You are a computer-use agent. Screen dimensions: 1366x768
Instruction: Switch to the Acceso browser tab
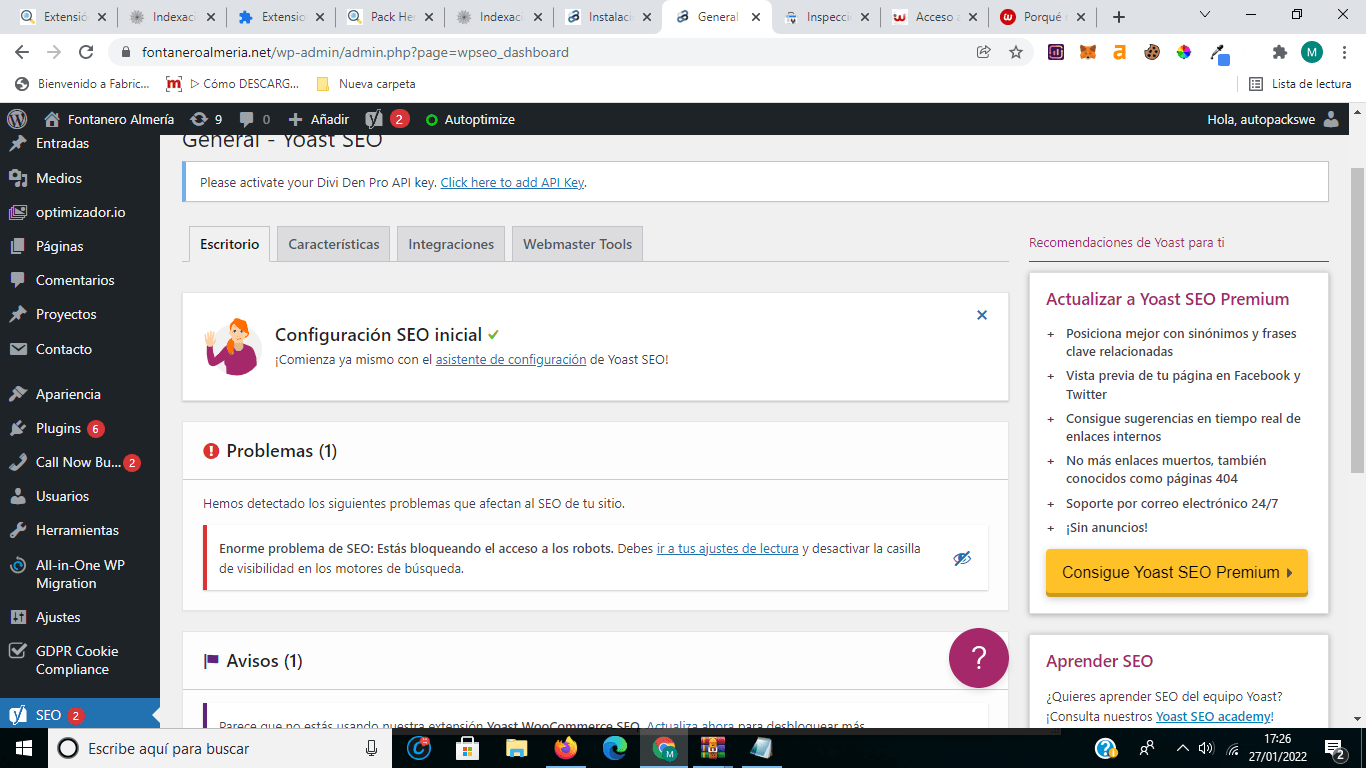(x=934, y=17)
